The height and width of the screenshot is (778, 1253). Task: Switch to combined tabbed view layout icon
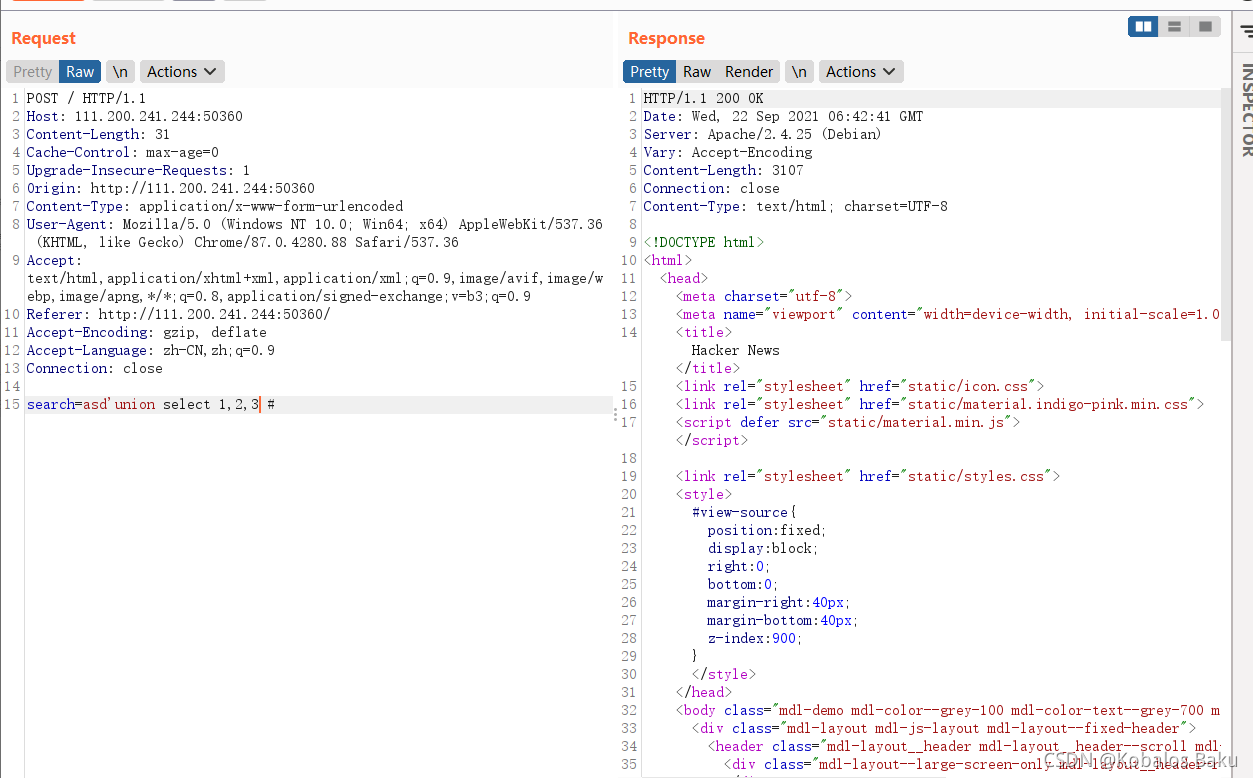(x=1205, y=27)
